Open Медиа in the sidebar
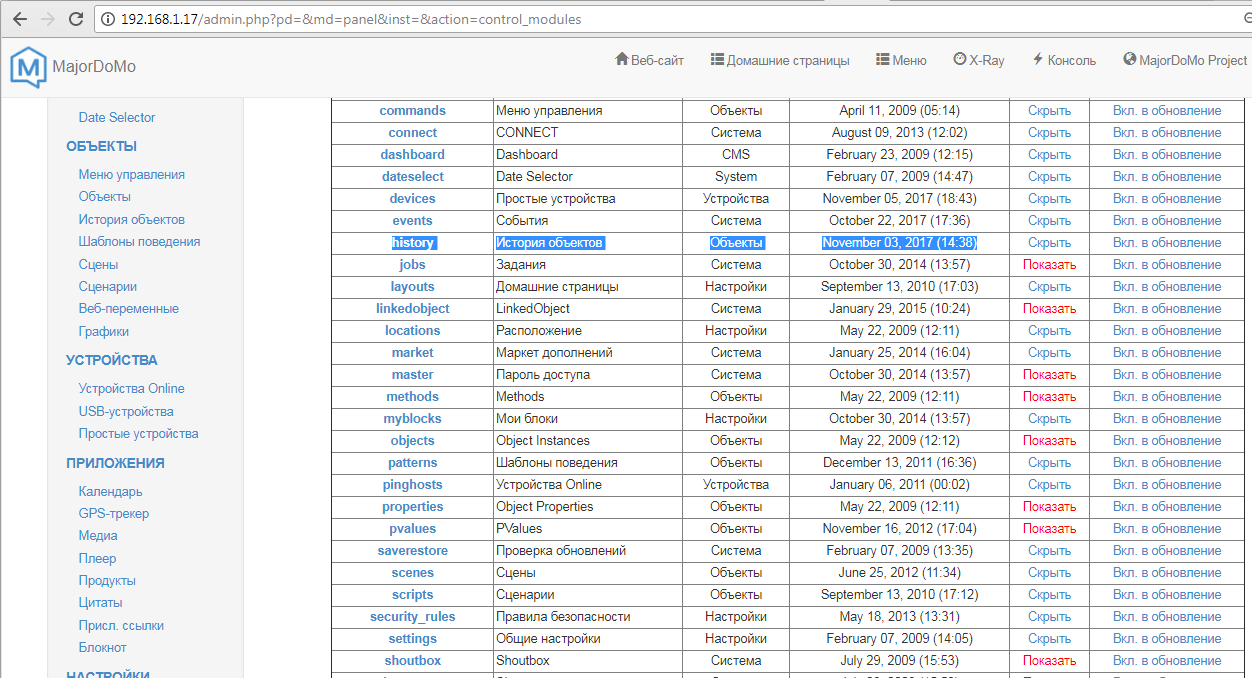This screenshot has height=678, width=1252. (98, 535)
